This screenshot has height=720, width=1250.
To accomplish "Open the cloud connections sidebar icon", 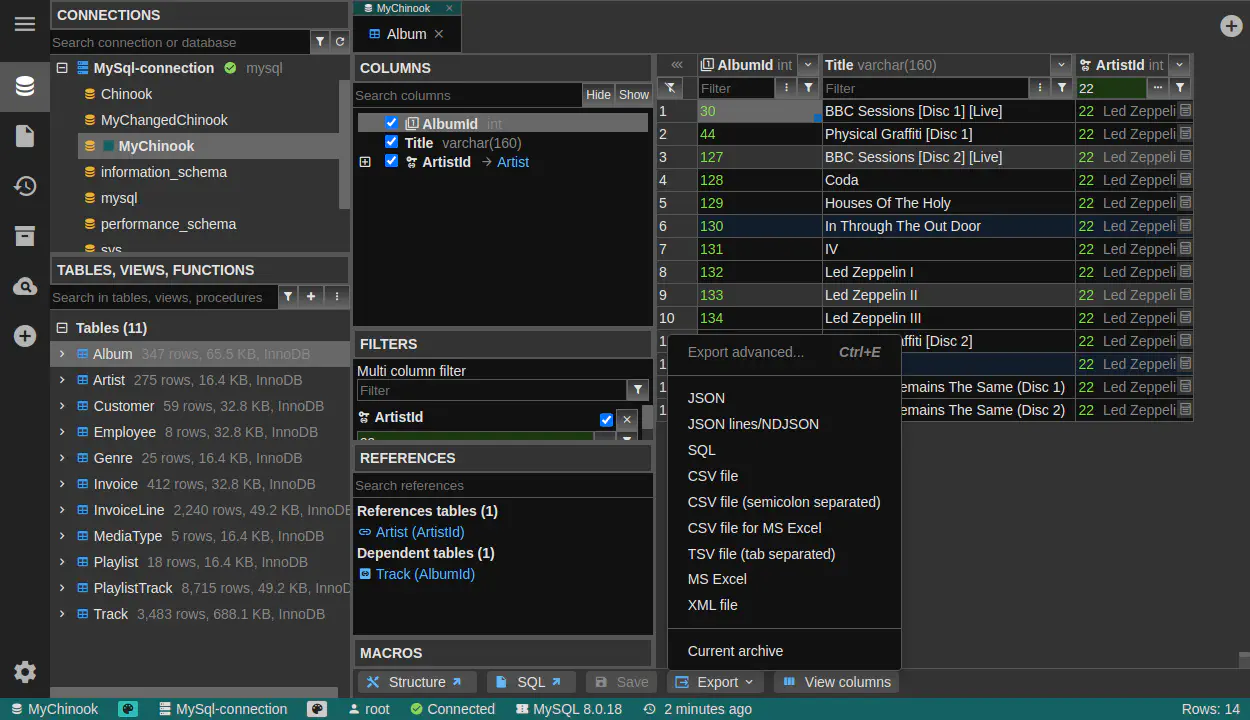I will coord(25,287).
